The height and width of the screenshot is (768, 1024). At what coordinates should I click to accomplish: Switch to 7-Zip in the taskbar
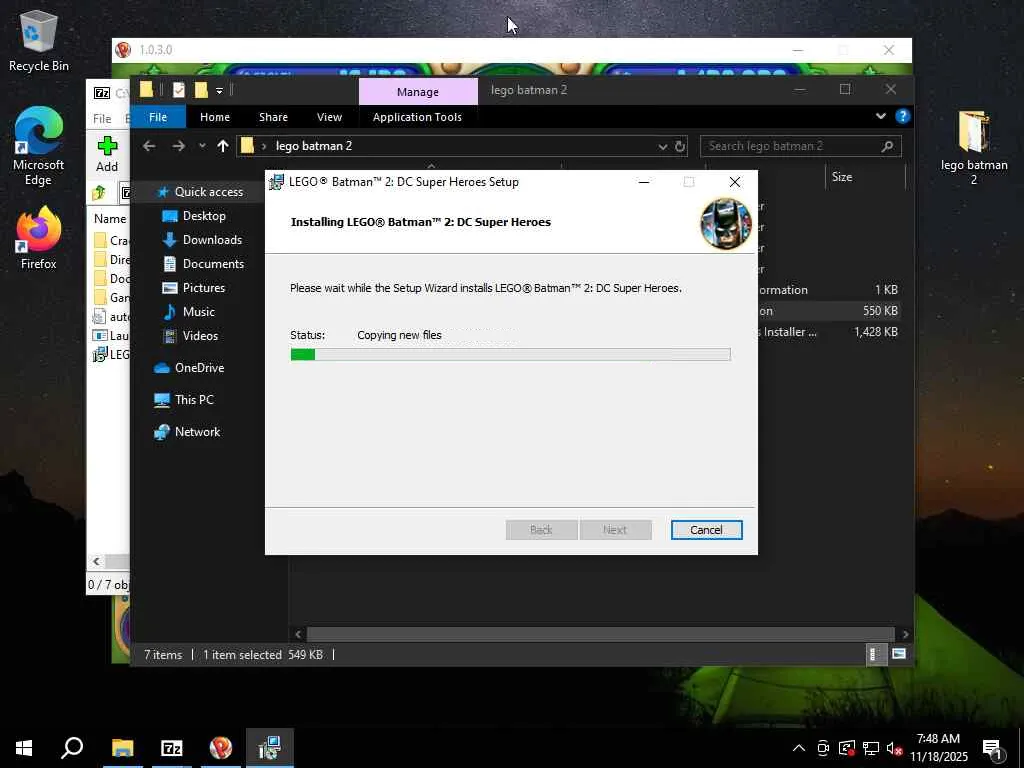(x=171, y=748)
